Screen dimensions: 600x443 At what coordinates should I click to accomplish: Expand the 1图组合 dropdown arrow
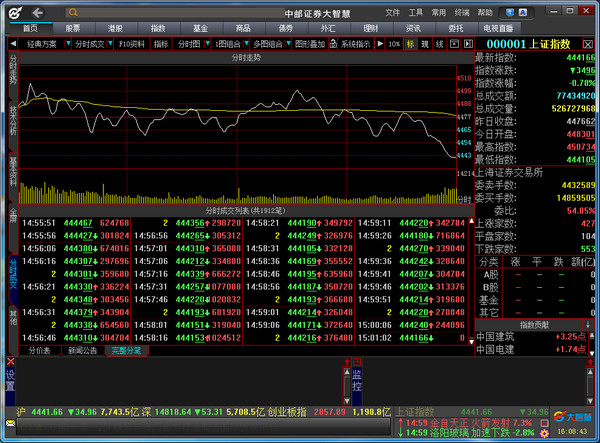click(x=246, y=44)
